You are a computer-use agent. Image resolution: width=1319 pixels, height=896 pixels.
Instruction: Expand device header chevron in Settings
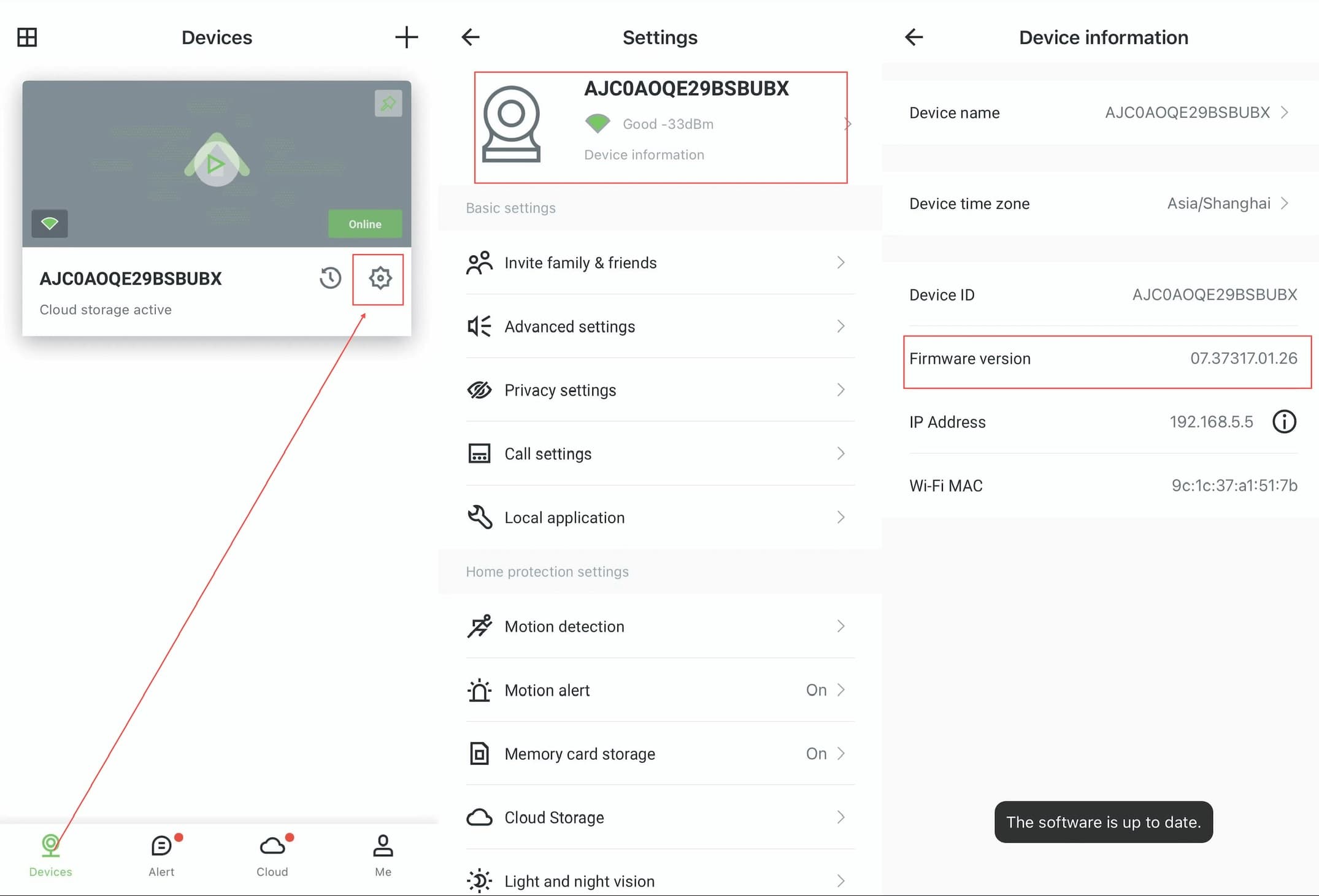pos(848,124)
